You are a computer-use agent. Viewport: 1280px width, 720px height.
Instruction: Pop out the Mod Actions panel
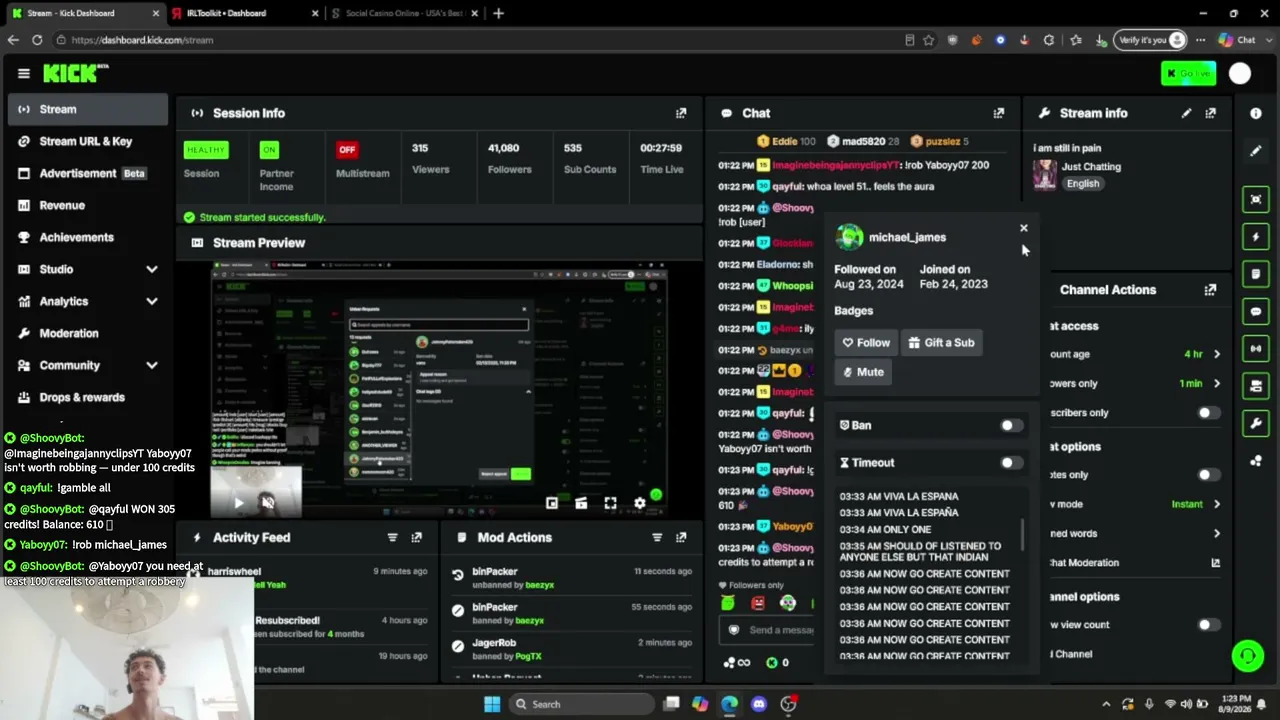click(x=681, y=537)
